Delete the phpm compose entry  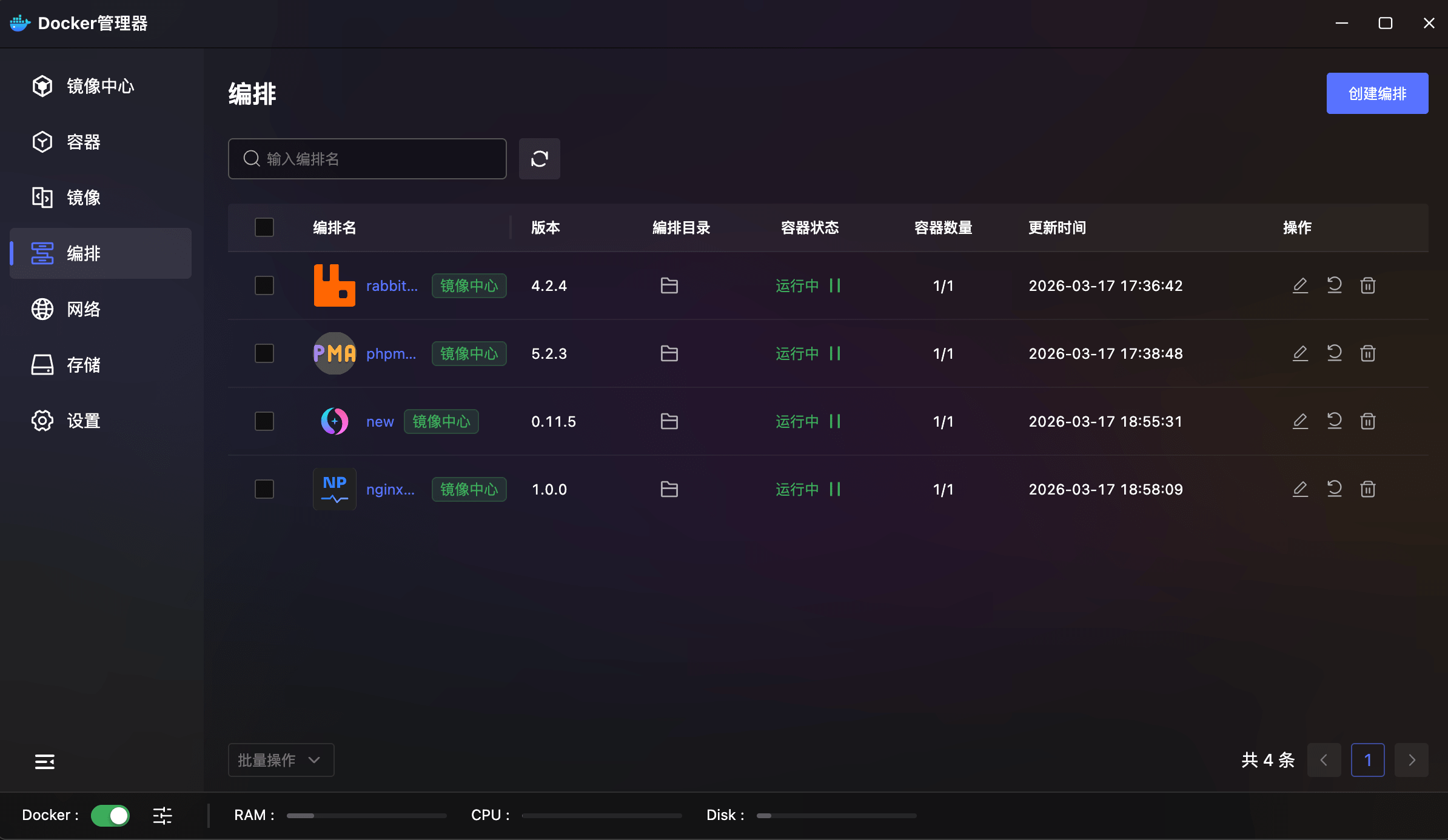(x=1368, y=353)
